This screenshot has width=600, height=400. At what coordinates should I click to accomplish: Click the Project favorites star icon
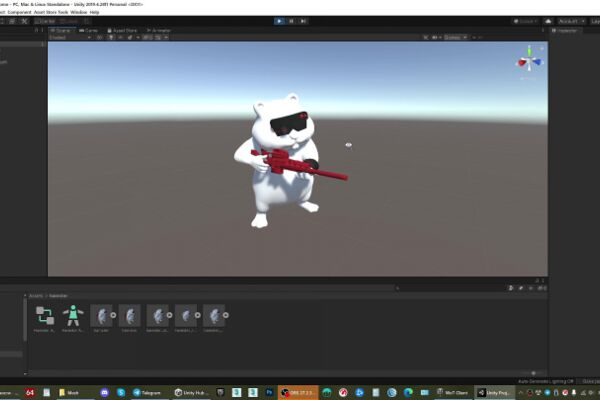click(531, 288)
